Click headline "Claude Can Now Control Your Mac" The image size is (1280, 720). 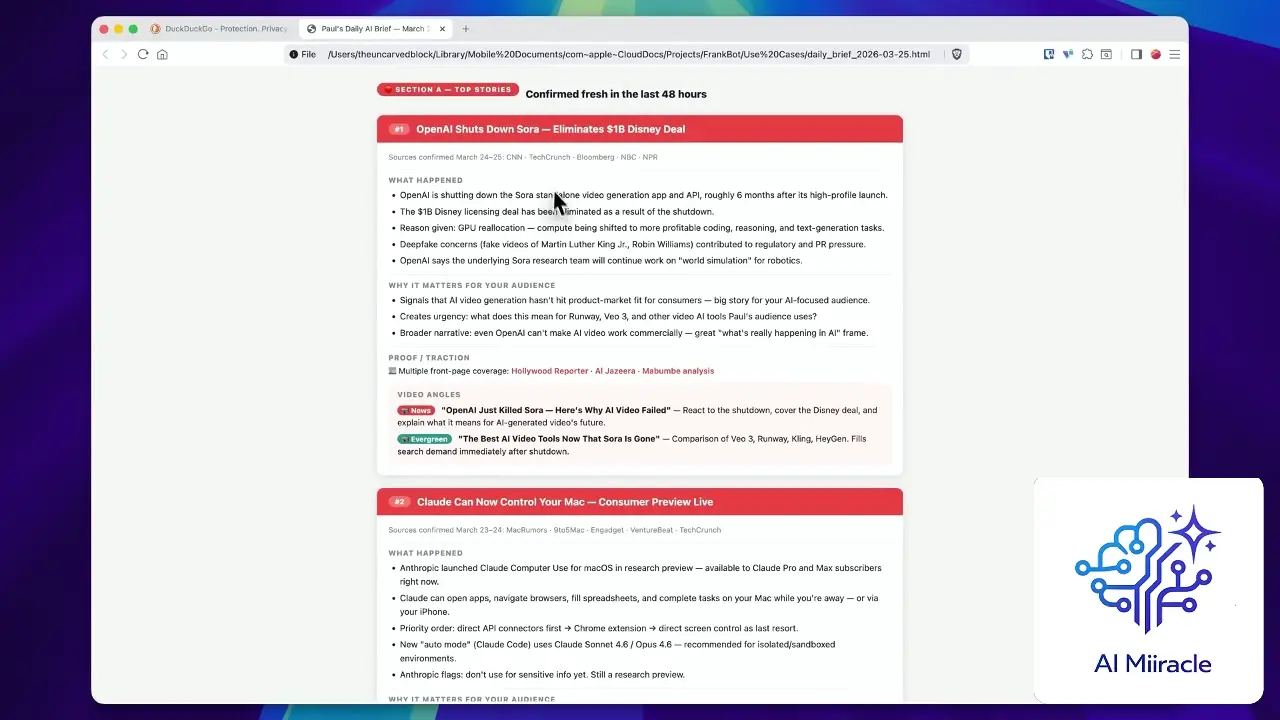coord(565,502)
